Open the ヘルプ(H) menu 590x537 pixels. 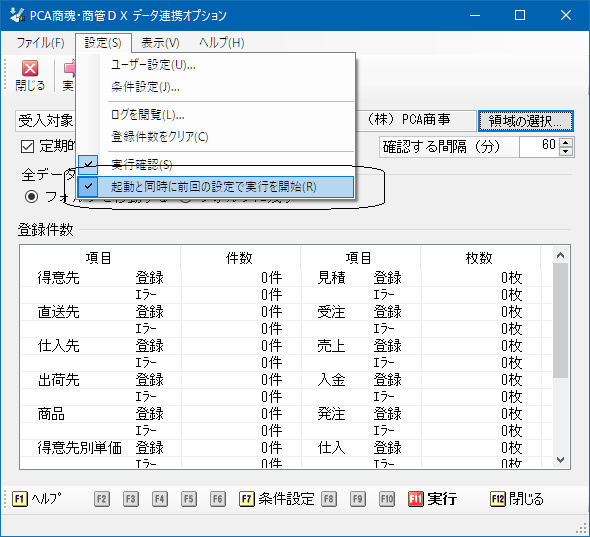pos(222,43)
